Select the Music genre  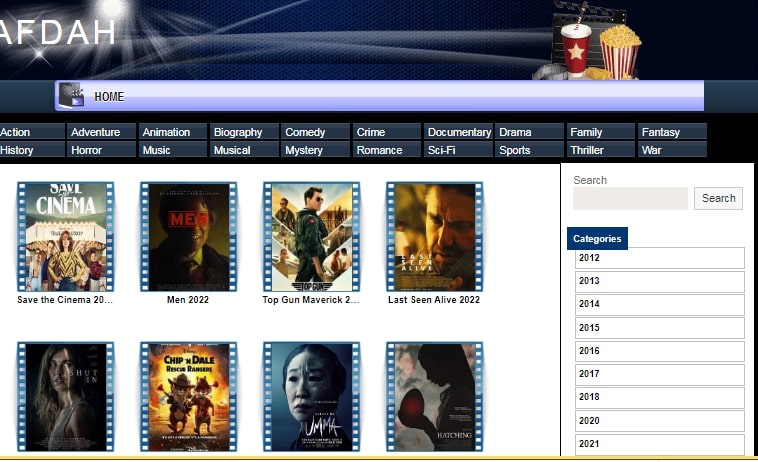[173, 150]
